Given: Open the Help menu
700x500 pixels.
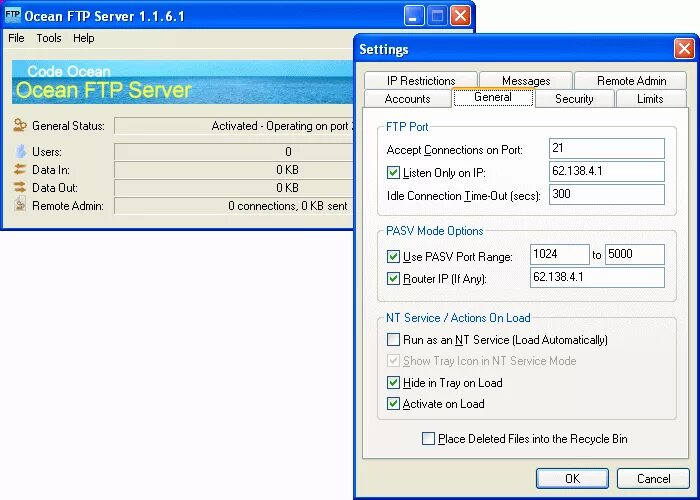Looking at the screenshot, I should click(83, 38).
